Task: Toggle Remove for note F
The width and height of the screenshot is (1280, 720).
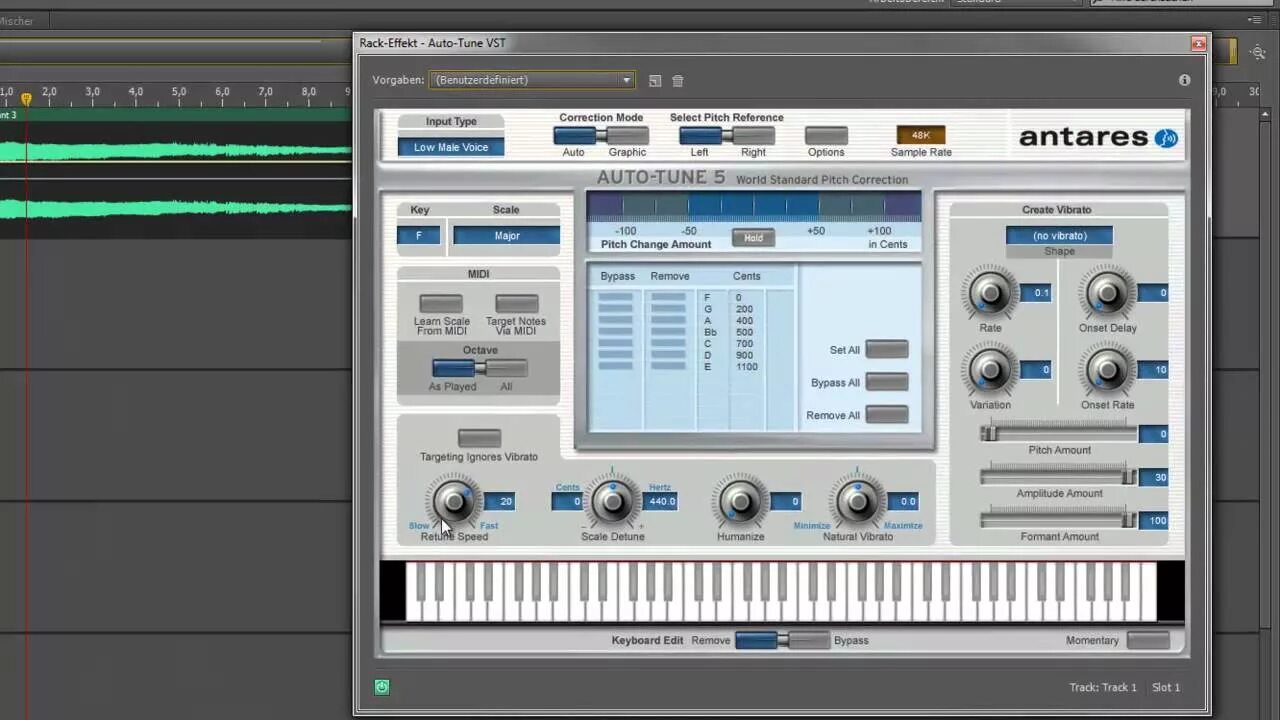Action: coord(668,297)
